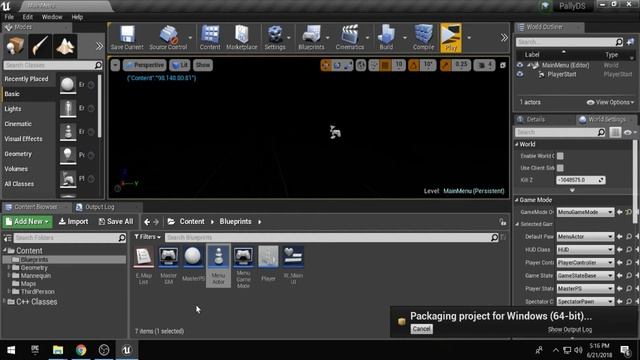The image size is (640, 360).
Task: Open Chrome from the taskbar
Action: click(x=81, y=350)
